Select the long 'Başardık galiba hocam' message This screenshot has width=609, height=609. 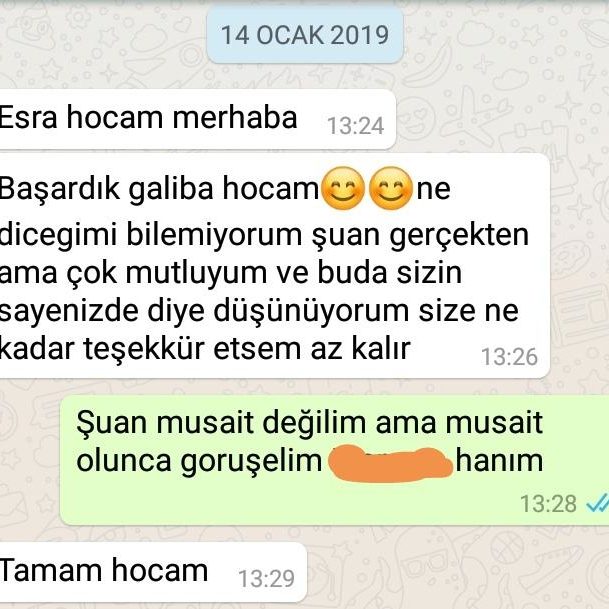pyautogui.click(x=274, y=266)
